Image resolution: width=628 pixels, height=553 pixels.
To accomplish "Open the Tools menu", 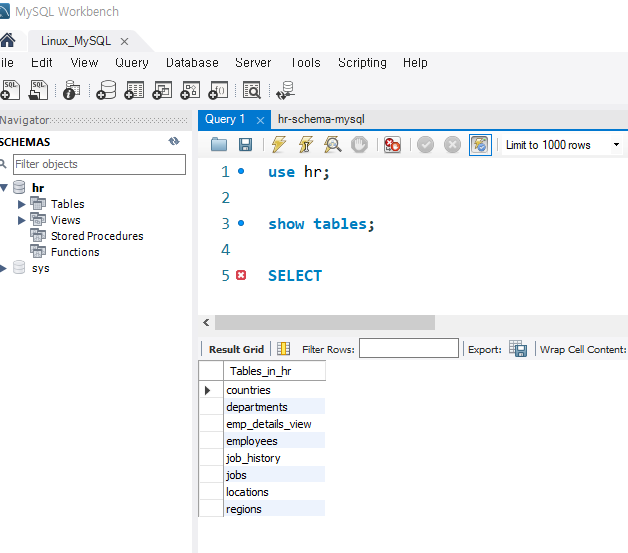I will [306, 62].
